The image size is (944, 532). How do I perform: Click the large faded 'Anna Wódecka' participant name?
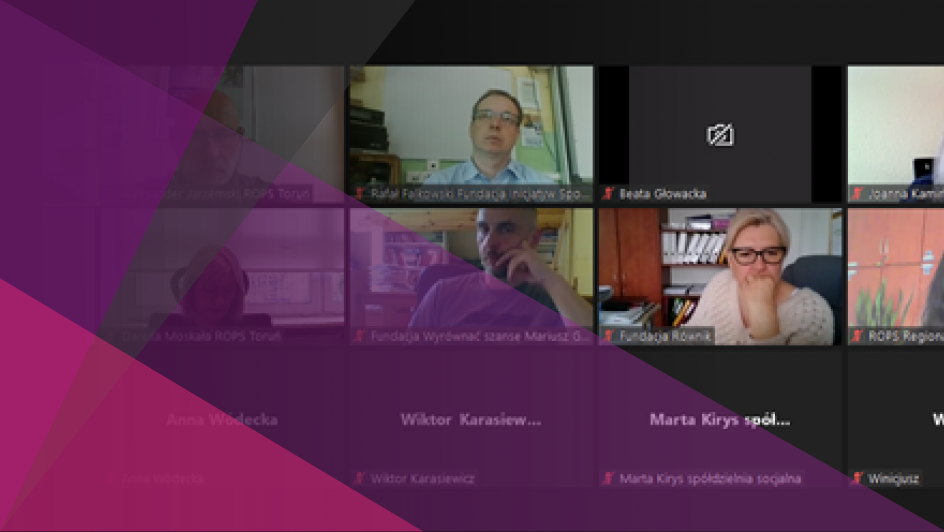click(222, 419)
